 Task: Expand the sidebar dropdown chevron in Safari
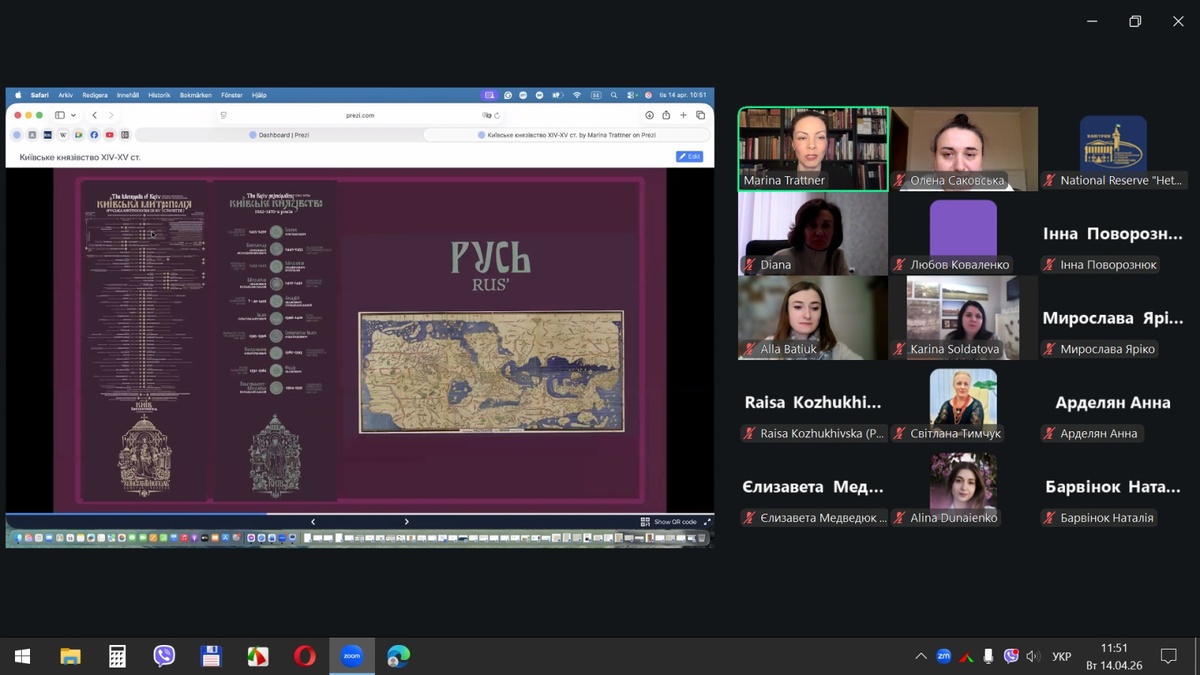coord(74,115)
